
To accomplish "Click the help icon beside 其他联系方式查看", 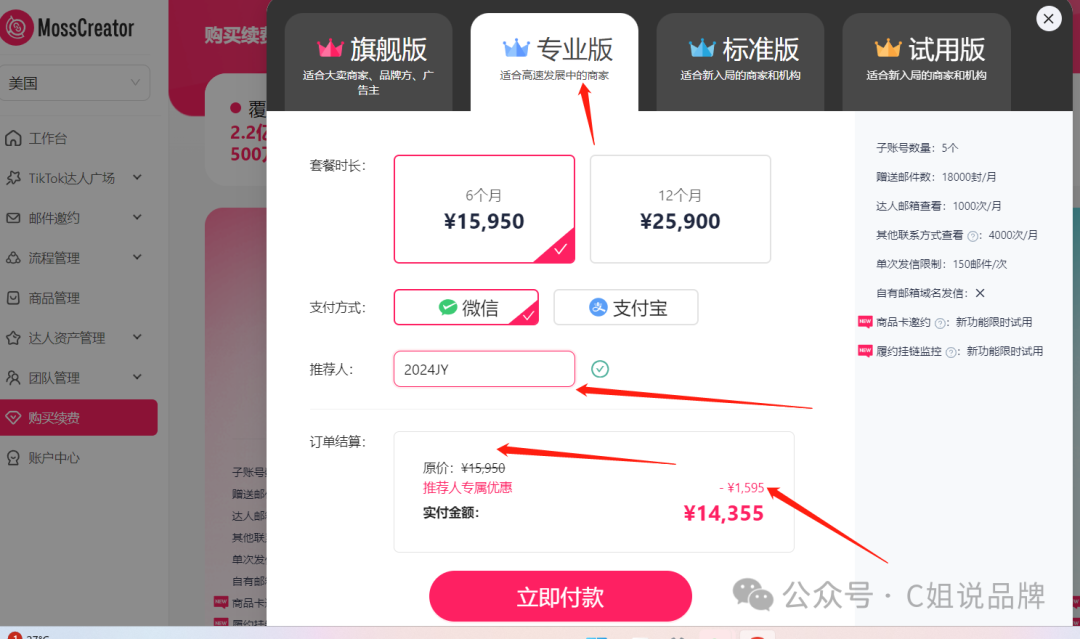I will click(973, 236).
